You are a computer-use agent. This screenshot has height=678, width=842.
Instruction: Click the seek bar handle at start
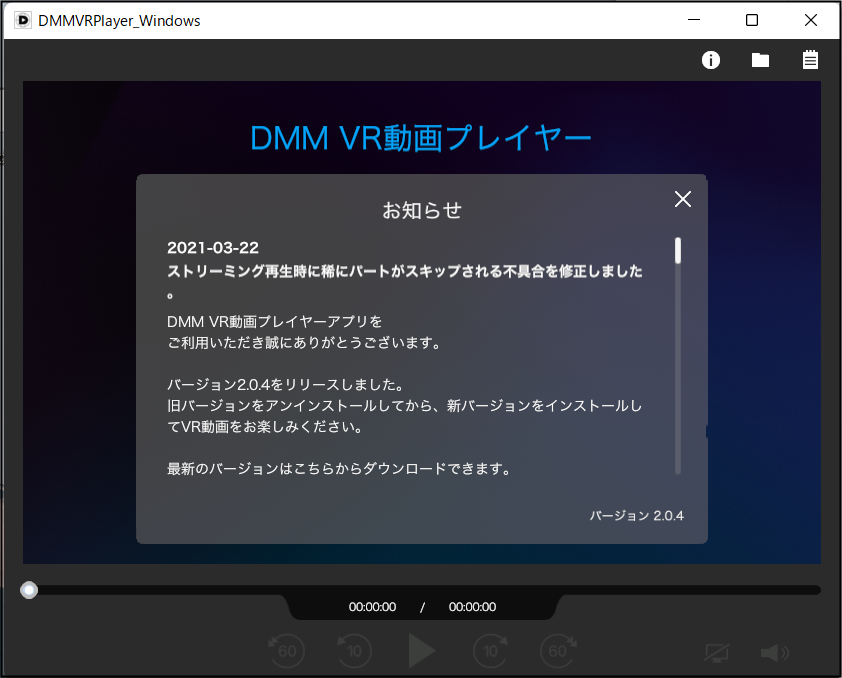click(29, 590)
